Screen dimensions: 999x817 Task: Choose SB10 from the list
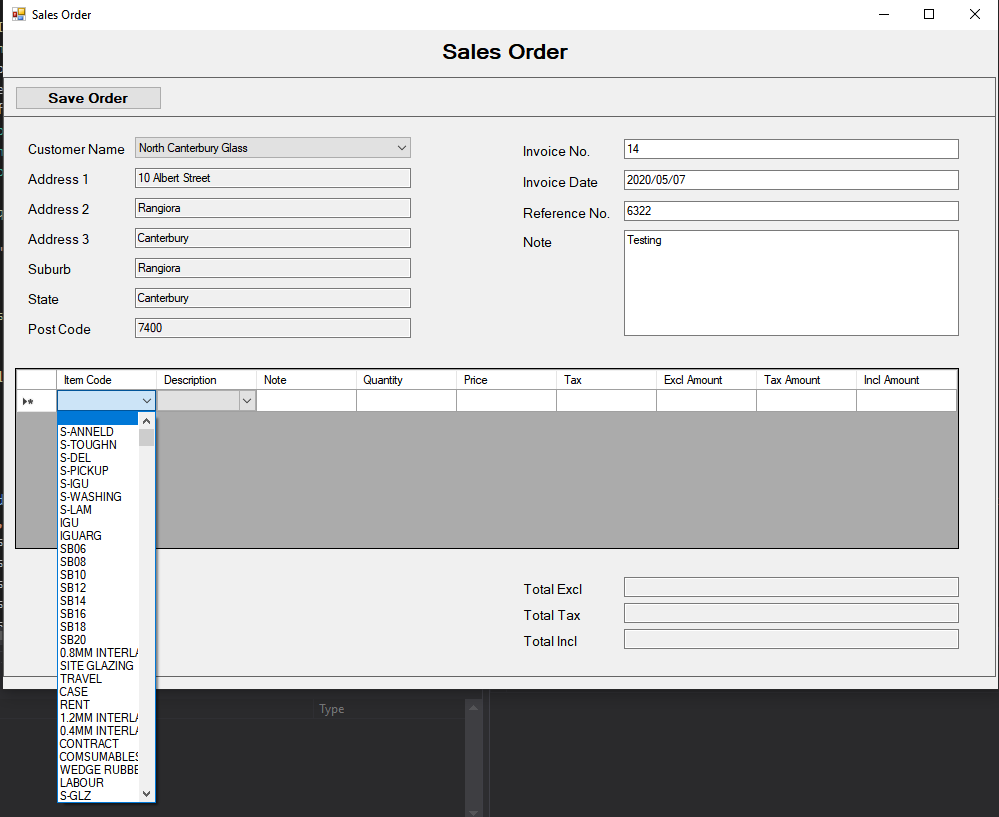pos(99,575)
